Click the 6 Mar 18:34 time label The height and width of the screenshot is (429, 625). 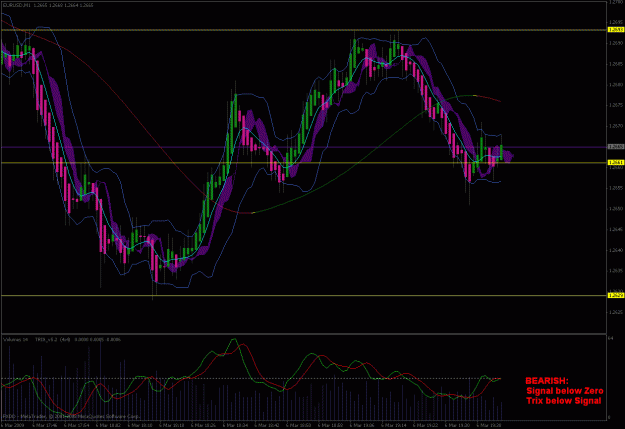235,426
